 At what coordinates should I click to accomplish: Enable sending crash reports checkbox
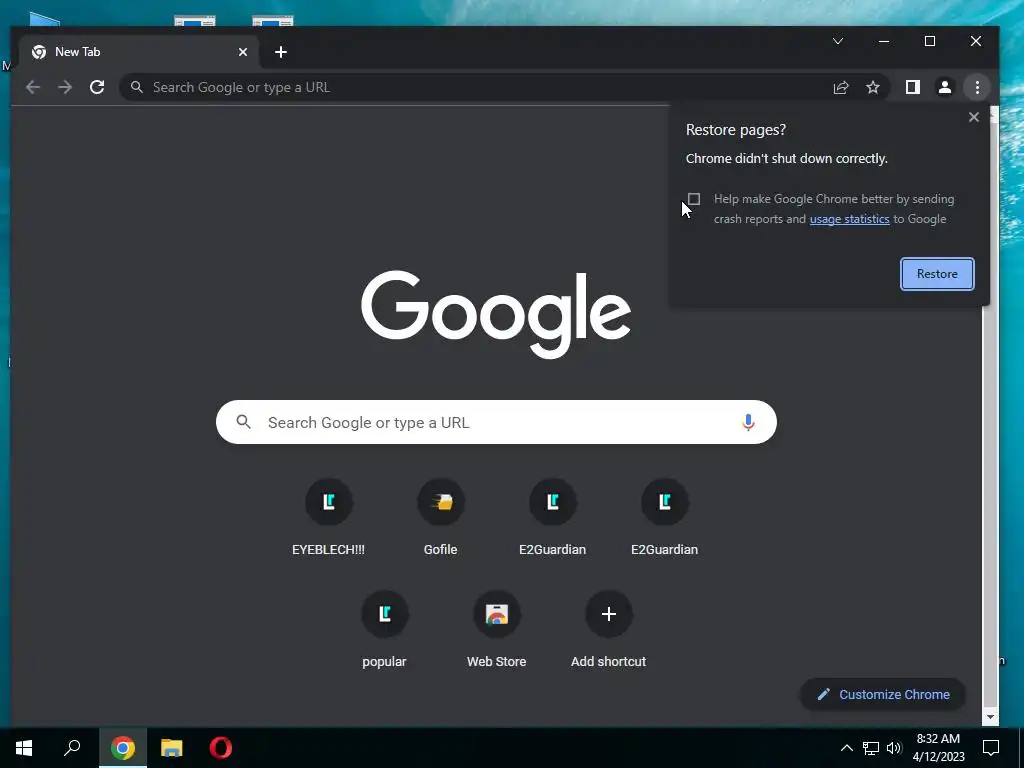tap(694, 199)
